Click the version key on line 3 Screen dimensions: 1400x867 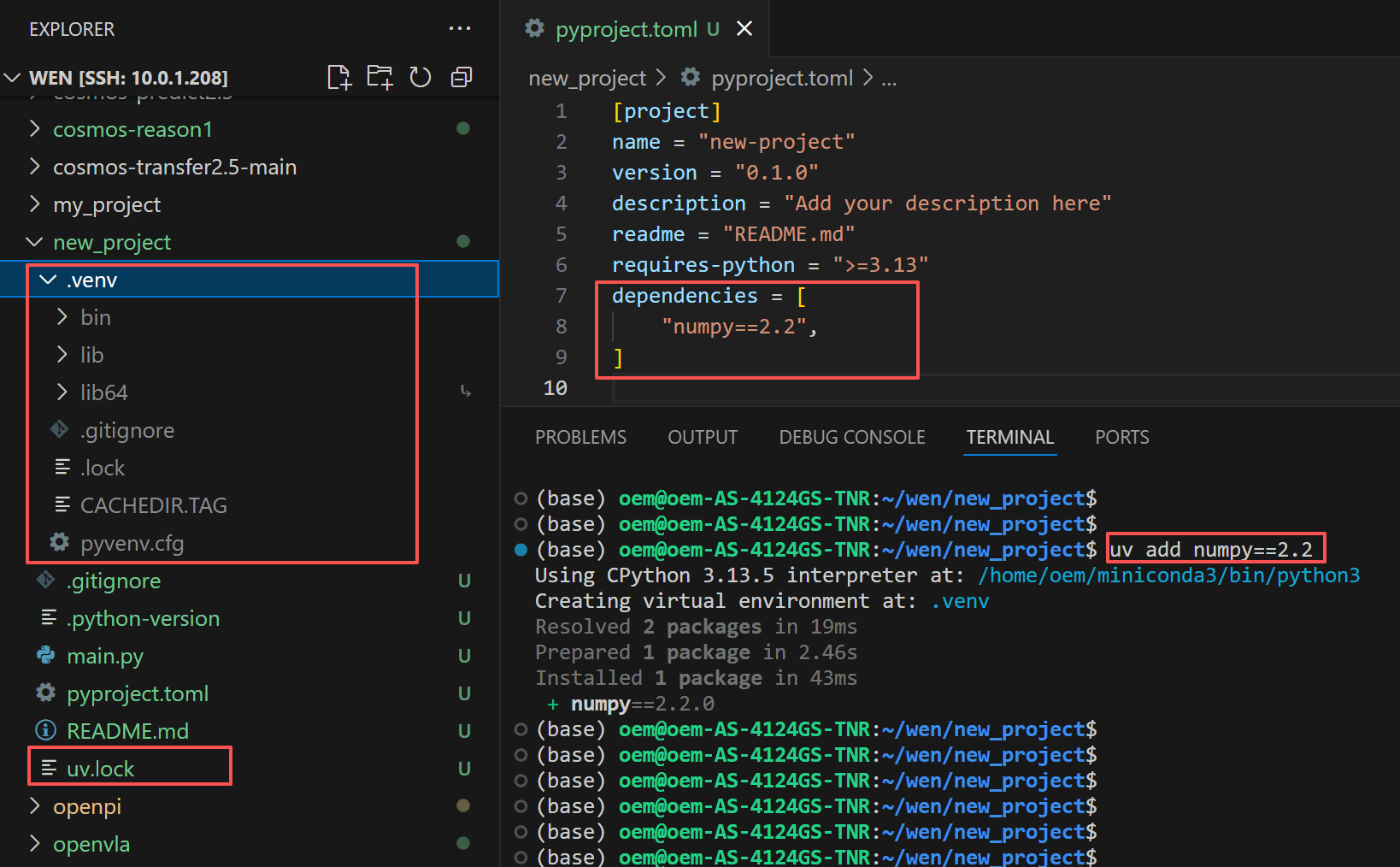coord(655,173)
